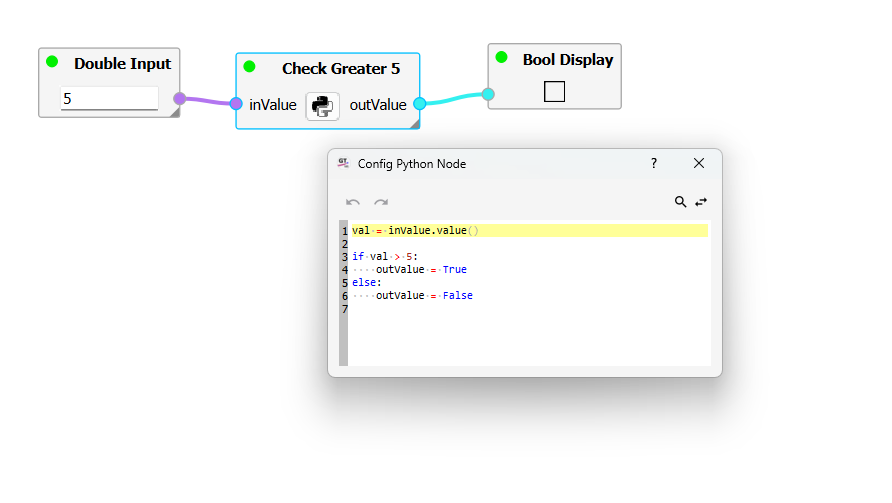Viewport: 892px width, 503px height.
Task: Toggle the Bool Display checkbox
Action: coord(554,91)
